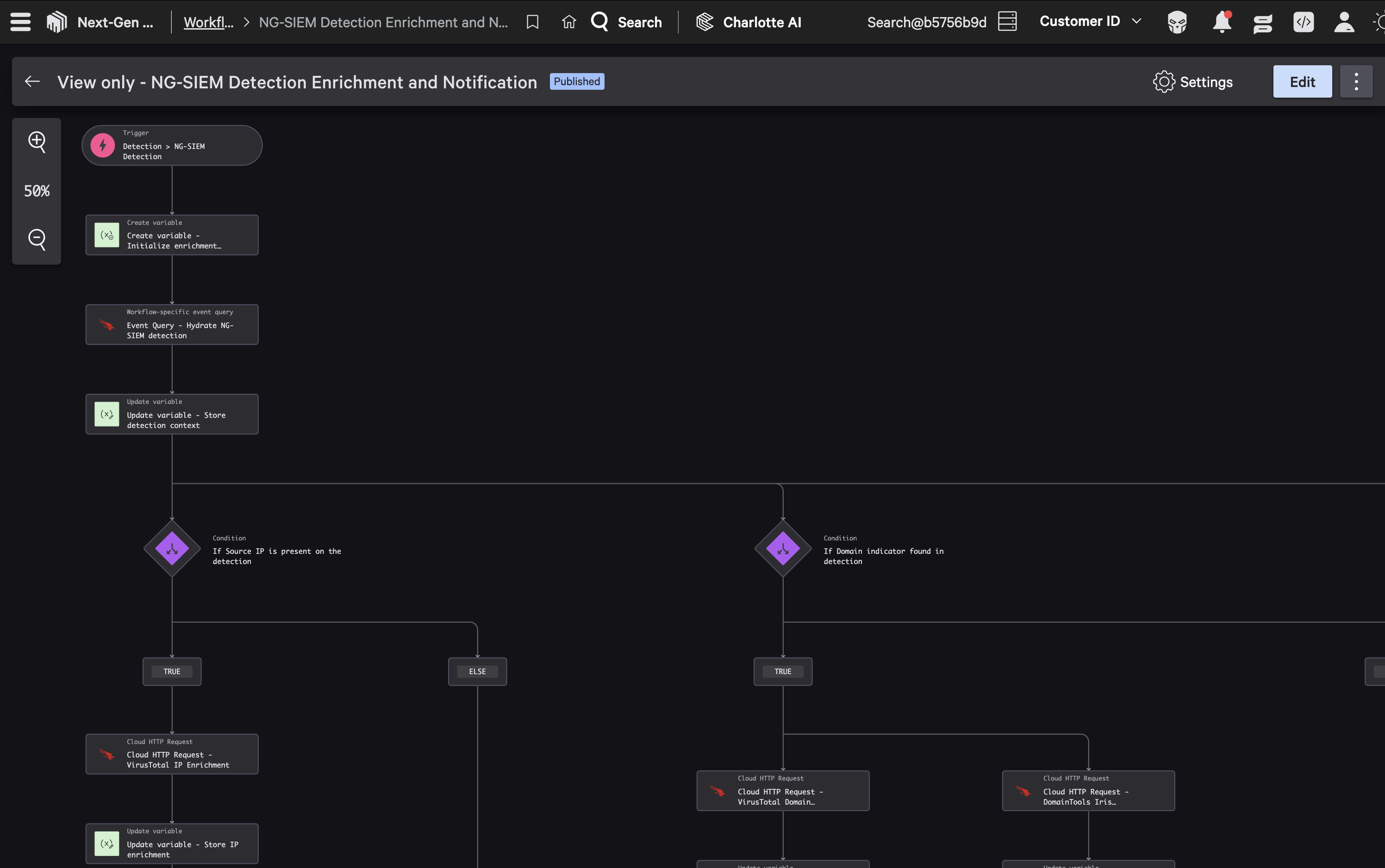Click the pink trigger lightning icon
Screen dimensions: 1385x868
point(103,146)
